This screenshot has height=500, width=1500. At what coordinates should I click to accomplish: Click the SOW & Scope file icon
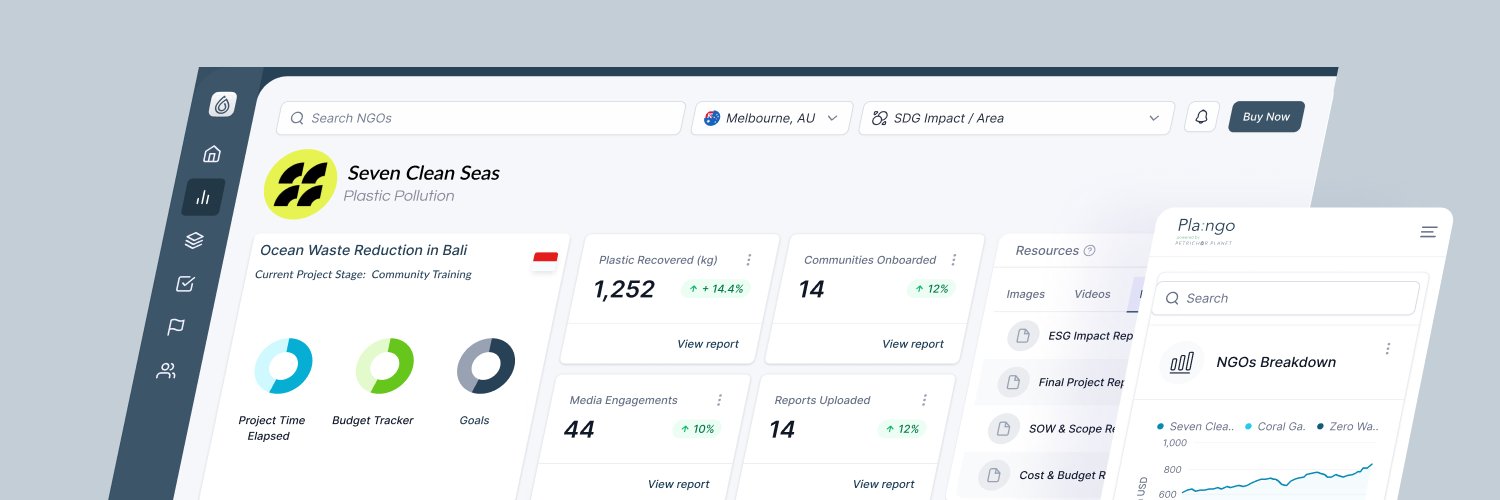1004,429
